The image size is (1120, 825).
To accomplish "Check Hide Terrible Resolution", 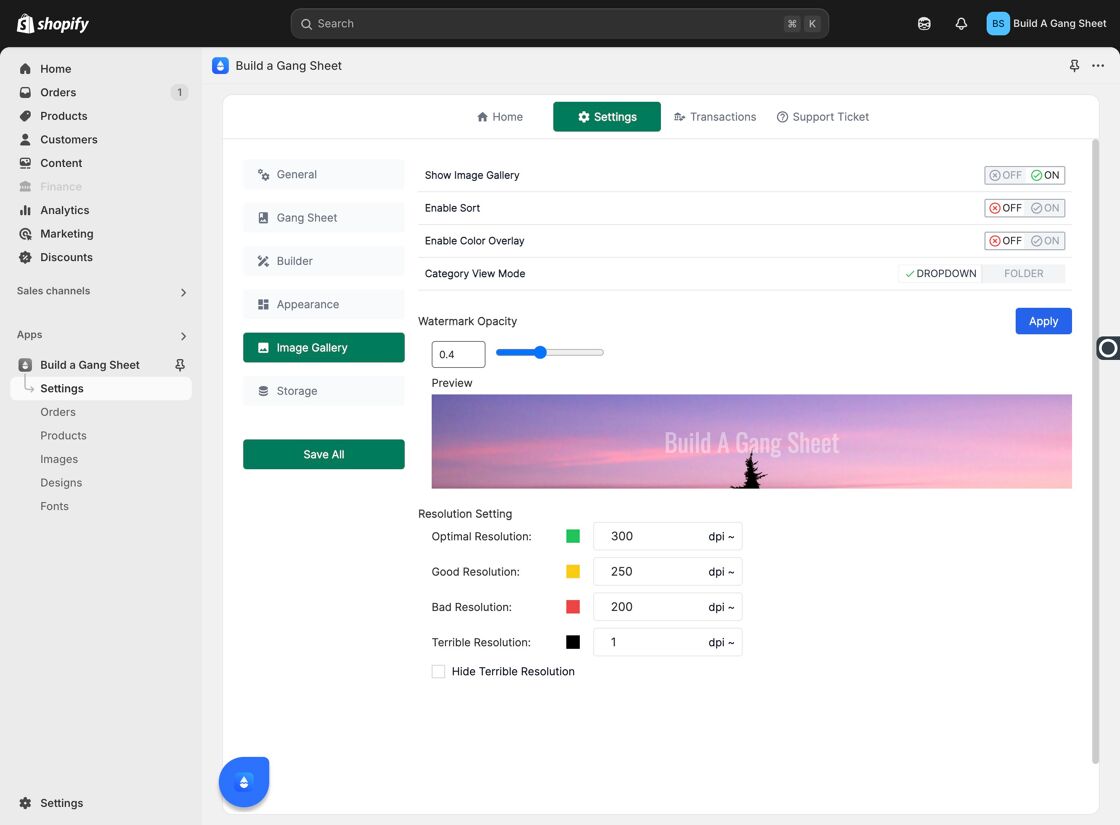I will coord(439,671).
